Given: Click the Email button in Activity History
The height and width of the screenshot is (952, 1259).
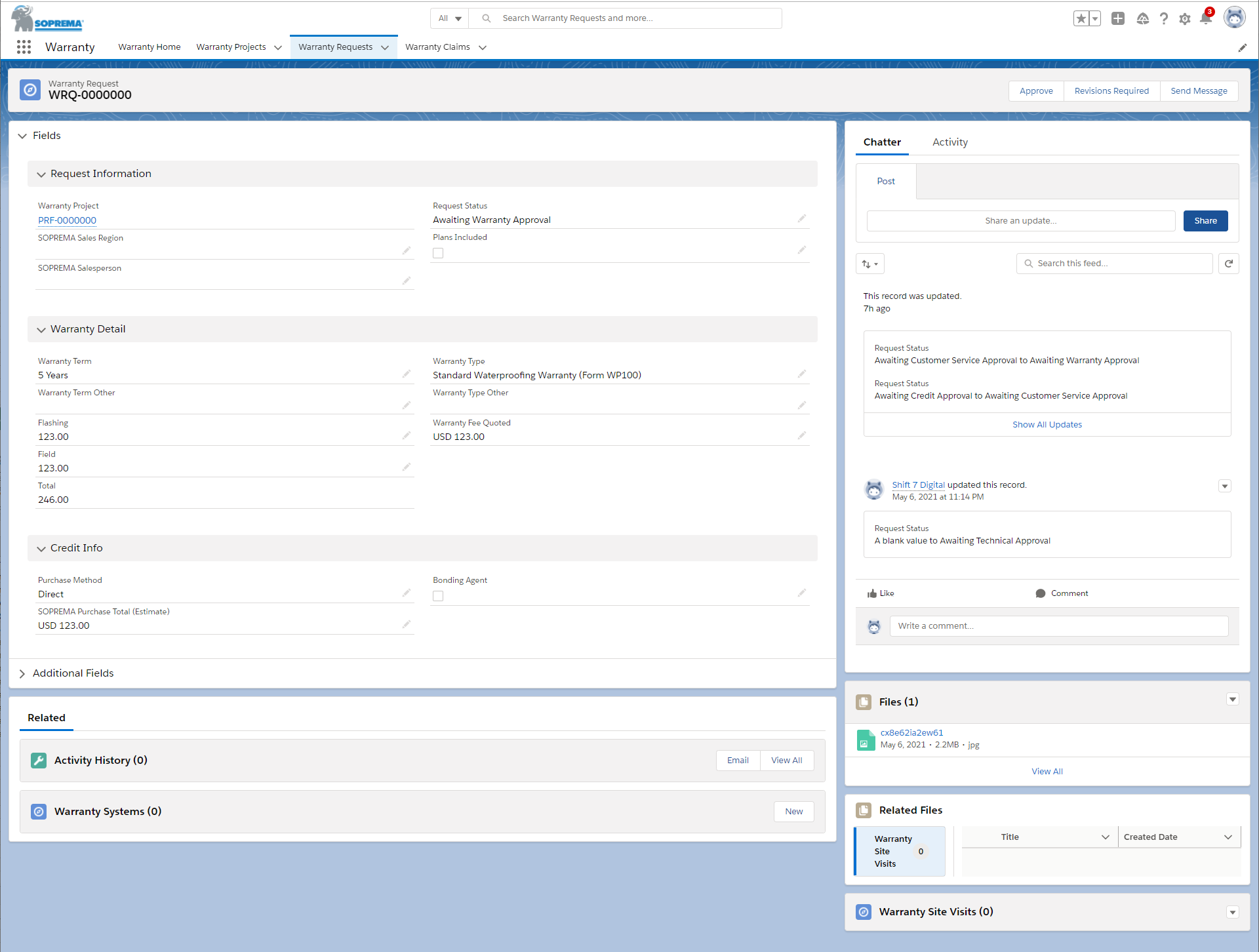Looking at the screenshot, I should click(x=738, y=761).
